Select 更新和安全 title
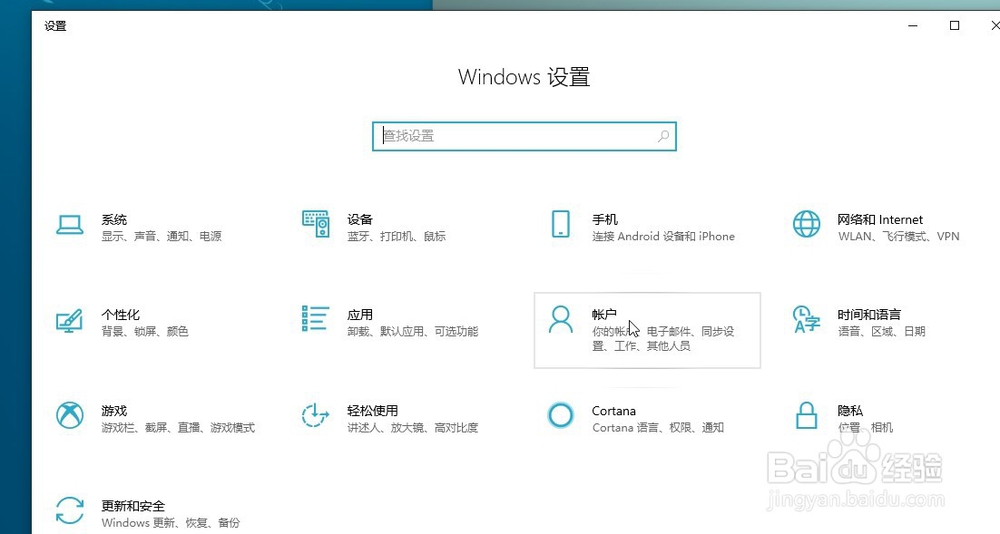This screenshot has width=1000, height=534. 133,506
